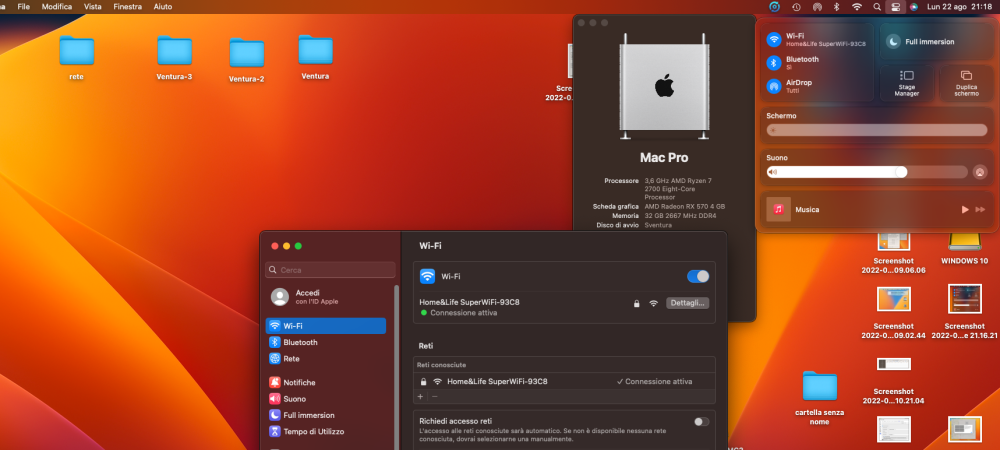Skip to next track in Musica
This screenshot has height=450, width=1000.
[x=980, y=210]
